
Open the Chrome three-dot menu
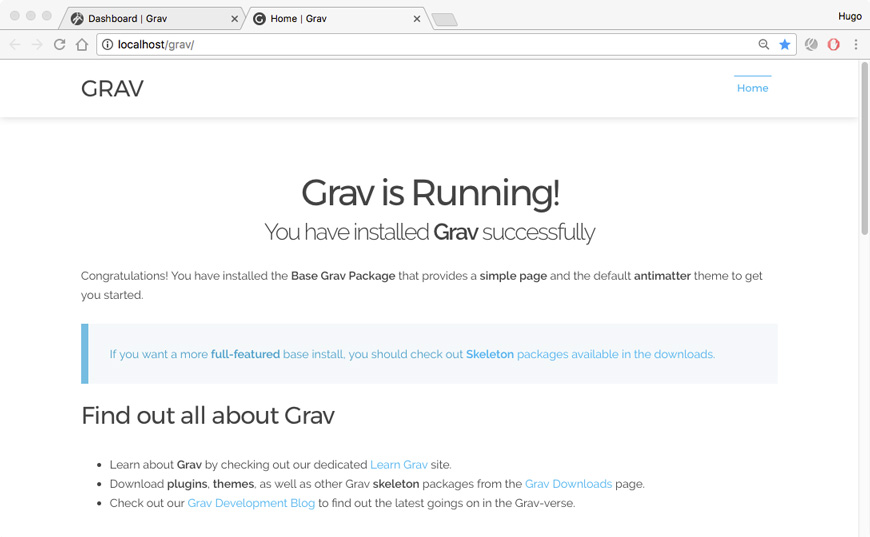856,44
